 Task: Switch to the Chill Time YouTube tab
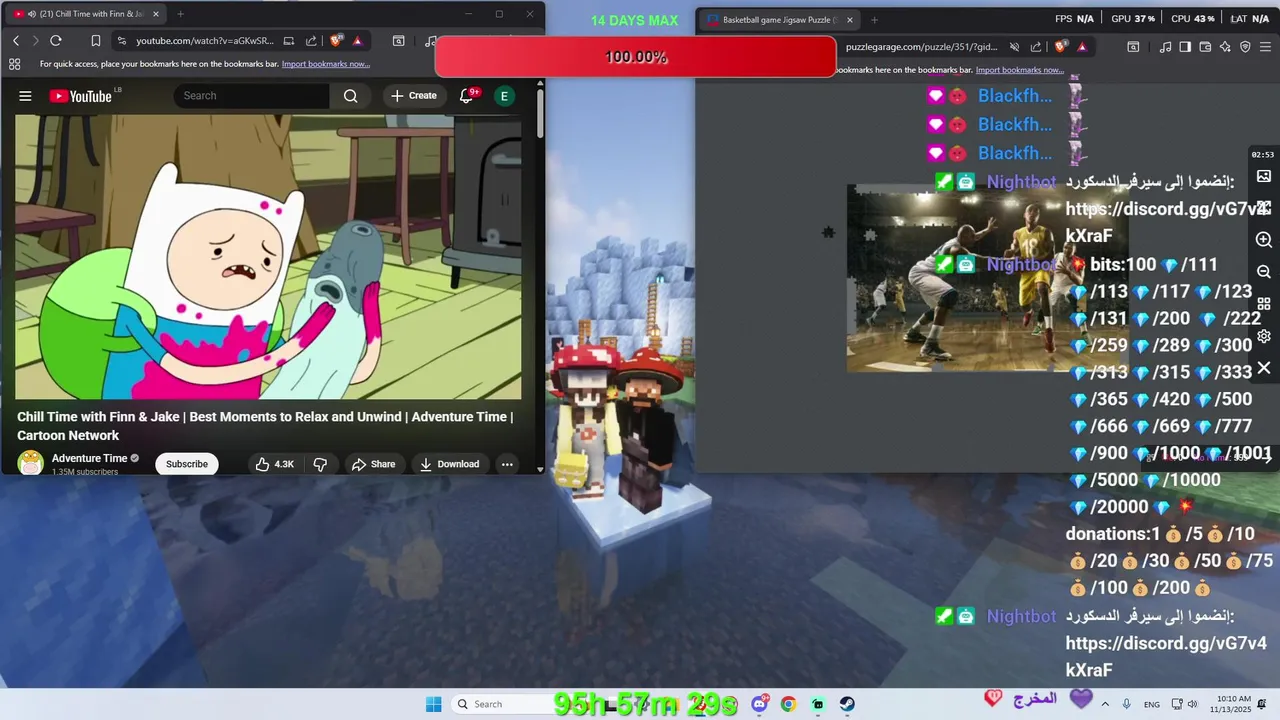[85, 14]
